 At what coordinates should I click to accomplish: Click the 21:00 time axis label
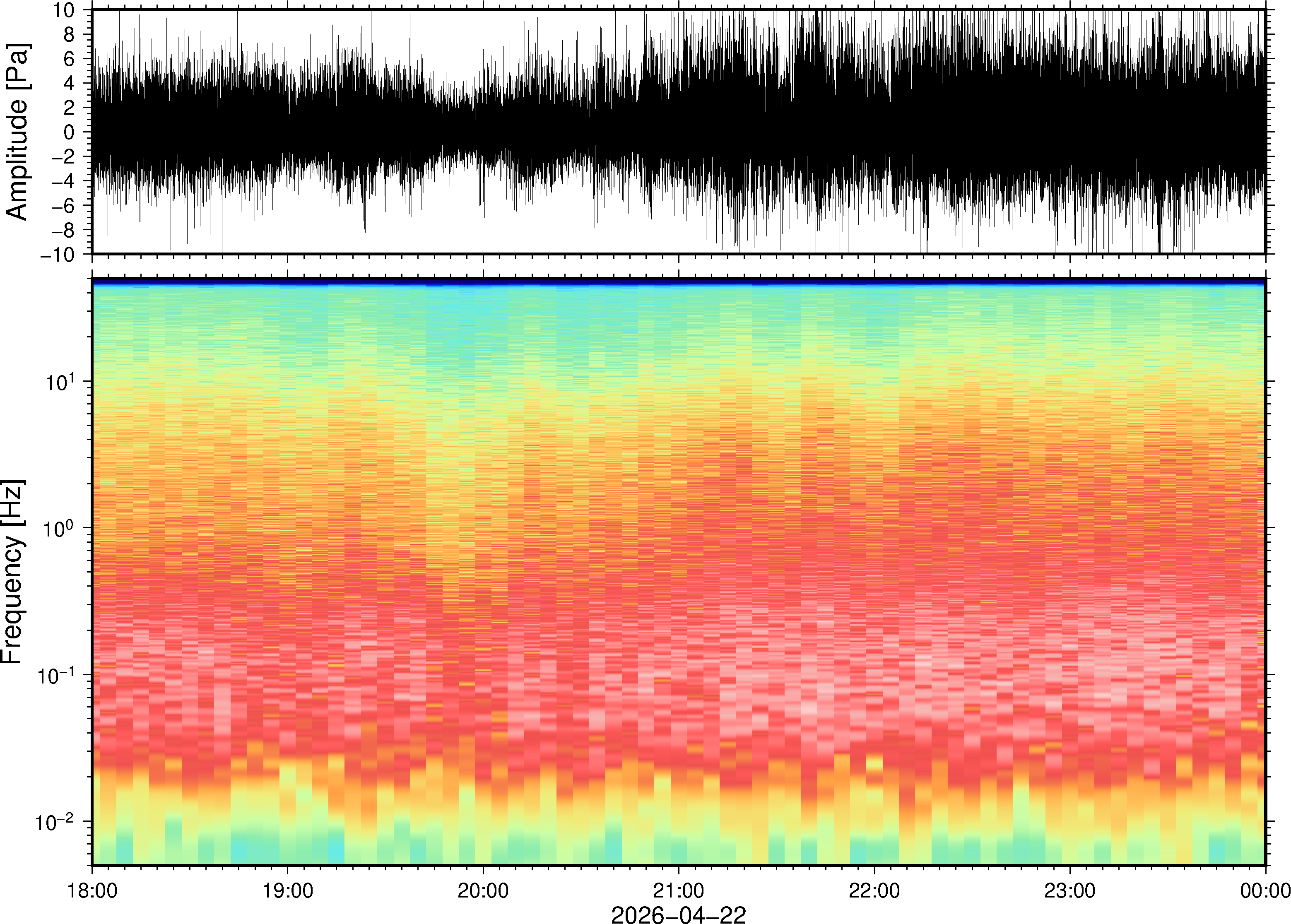tap(678, 890)
